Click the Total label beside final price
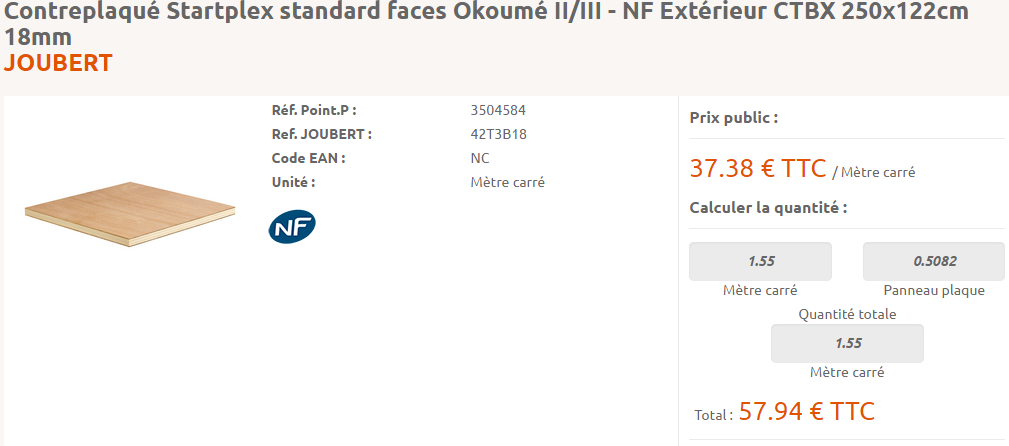 (713, 414)
